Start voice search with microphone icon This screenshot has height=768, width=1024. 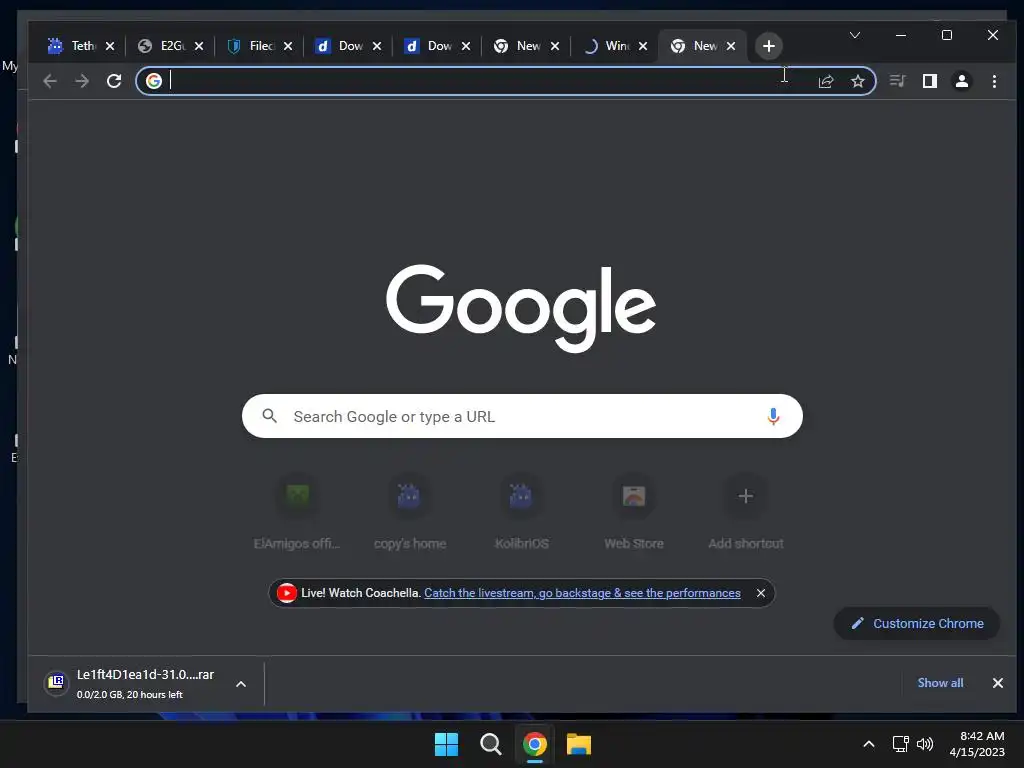tap(773, 417)
